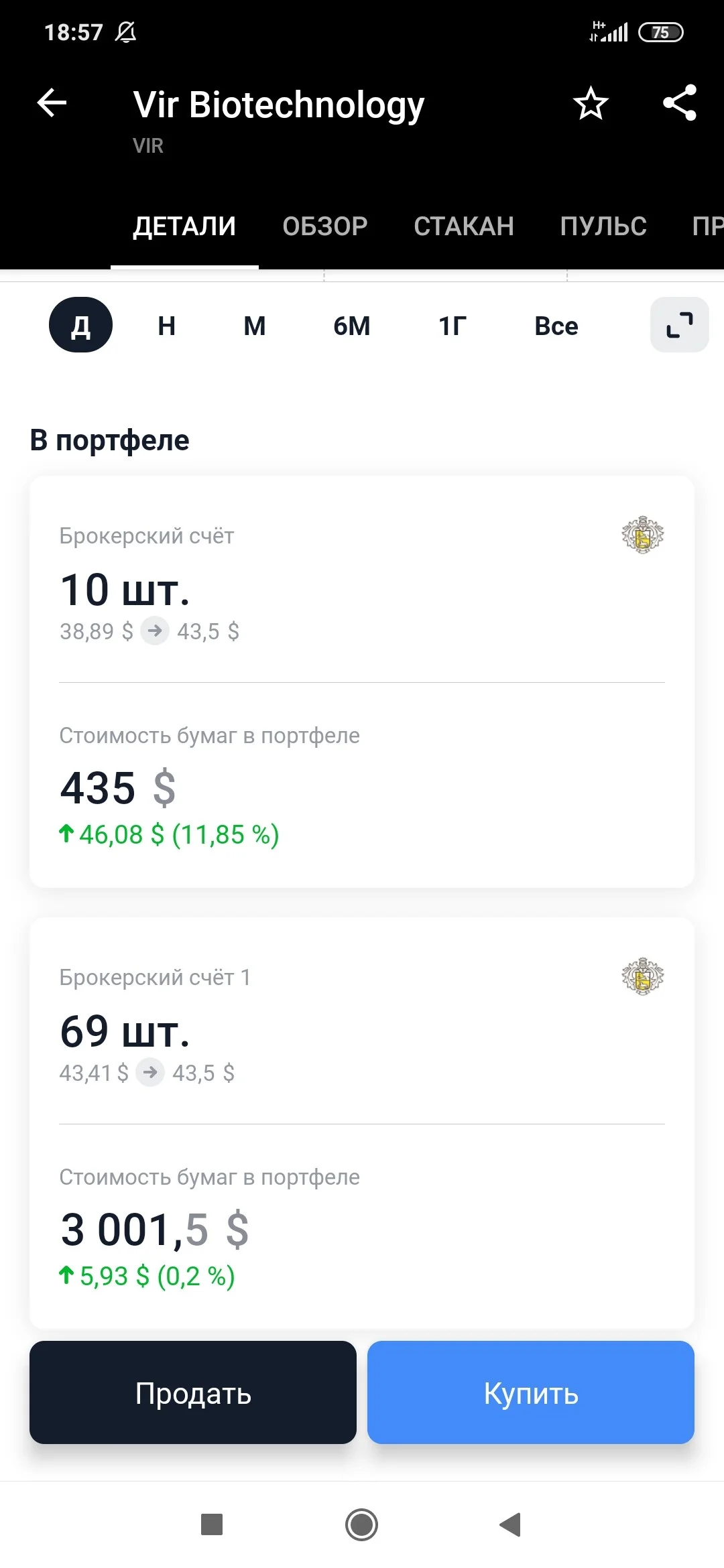Tap Tinkoff logo on Брокерский счёт card
The height and width of the screenshot is (1568, 724).
(642, 535)
